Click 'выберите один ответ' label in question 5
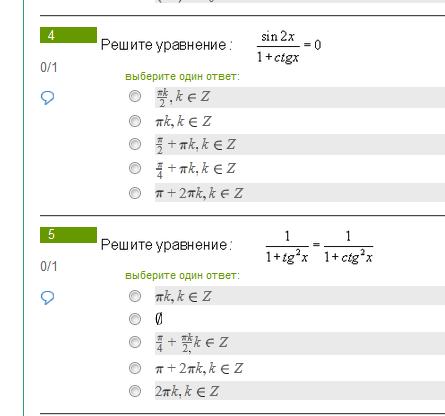Image resolution: width=445 pixels, height=416 pixels. tap(182, 276)
